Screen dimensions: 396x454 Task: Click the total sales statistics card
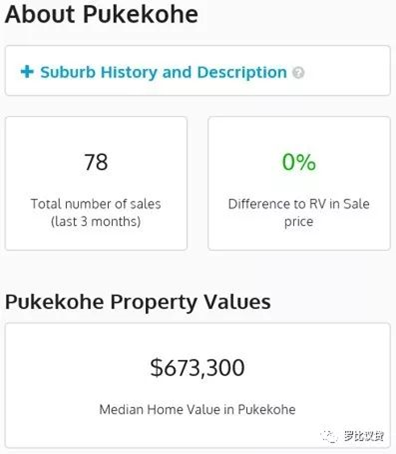tap(96, 183)
